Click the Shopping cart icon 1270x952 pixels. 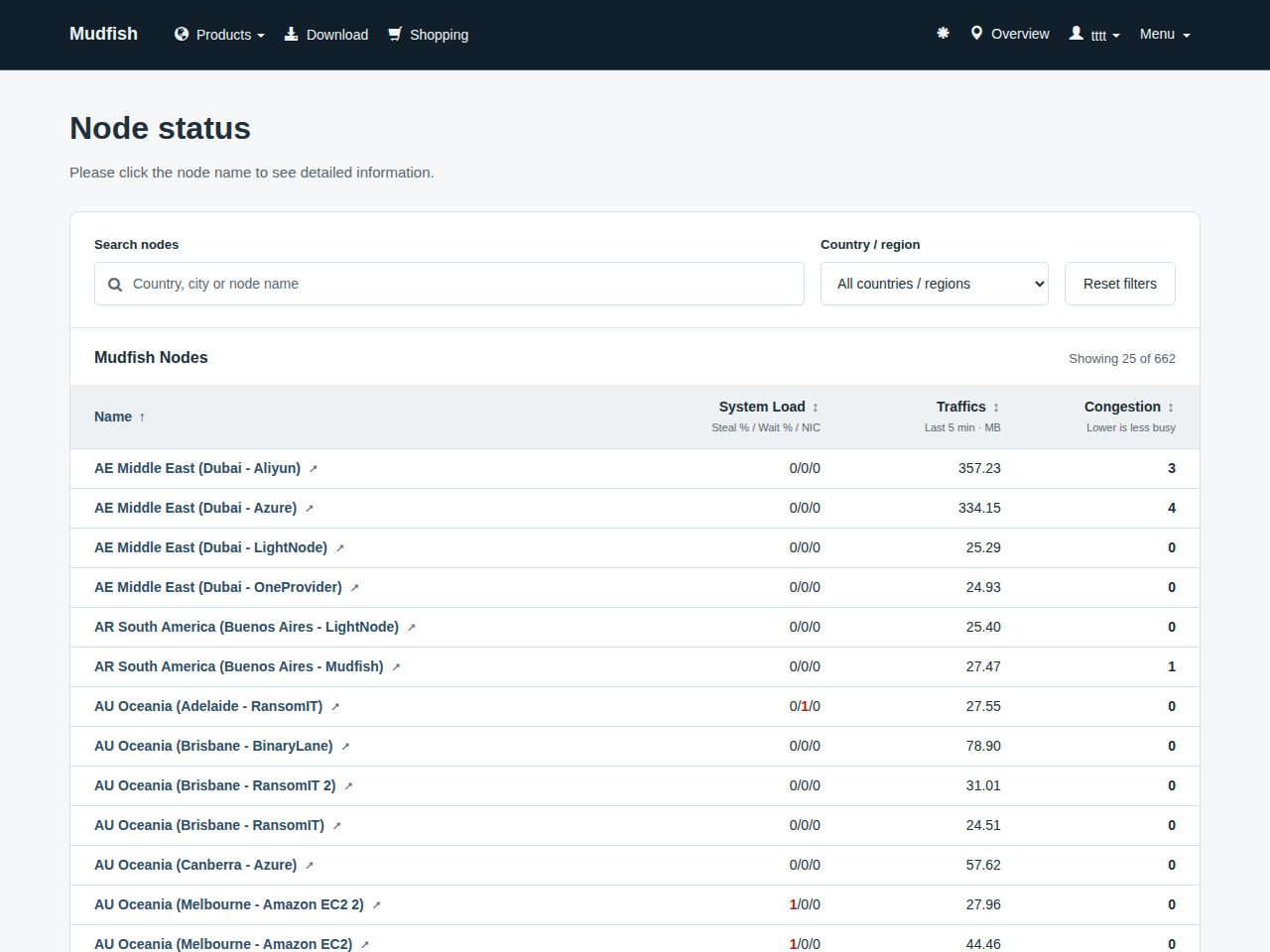pos(395,34)
